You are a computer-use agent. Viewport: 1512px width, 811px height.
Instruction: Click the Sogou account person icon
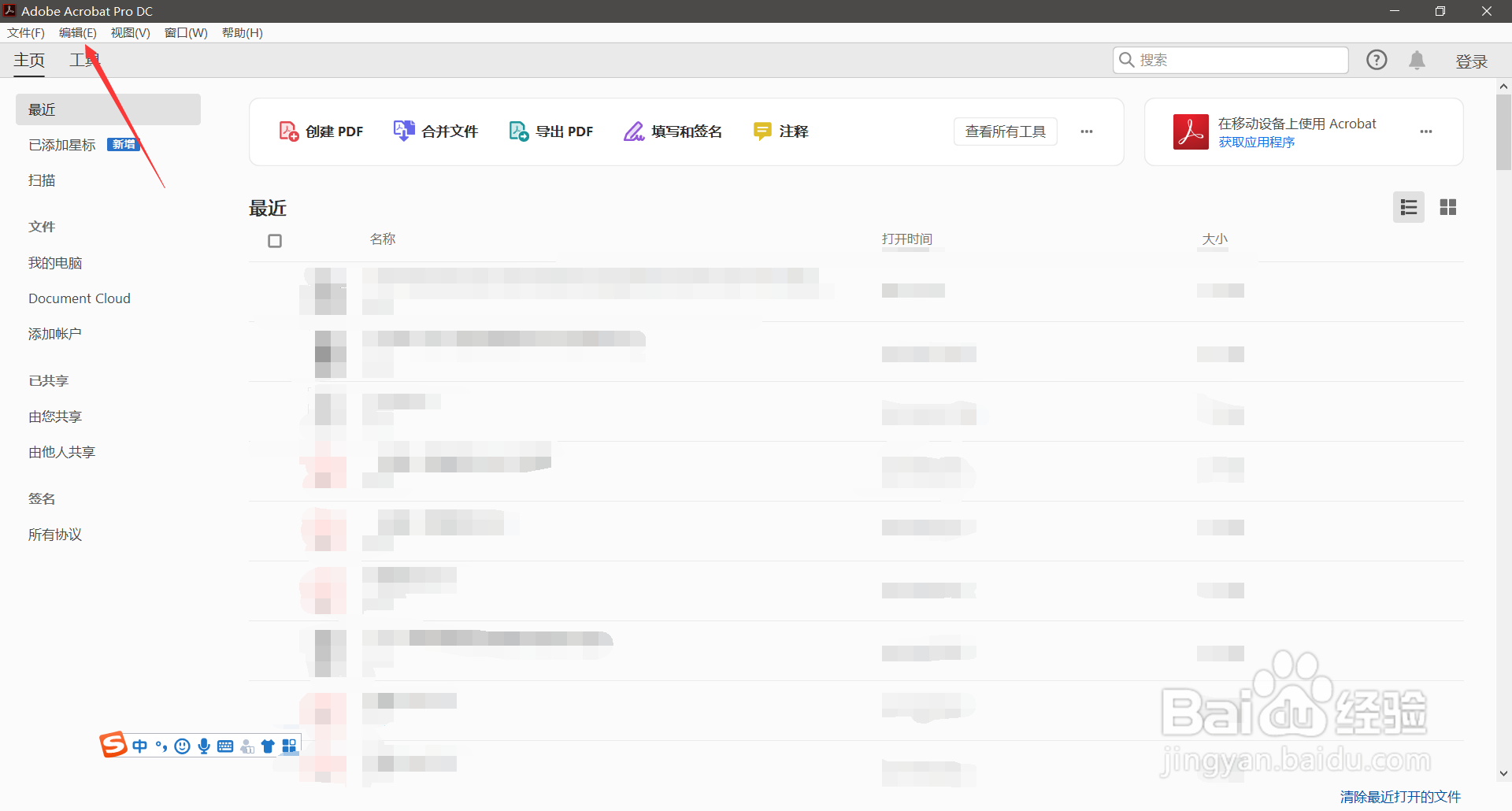pyautogui.click(x=246, y=746)
